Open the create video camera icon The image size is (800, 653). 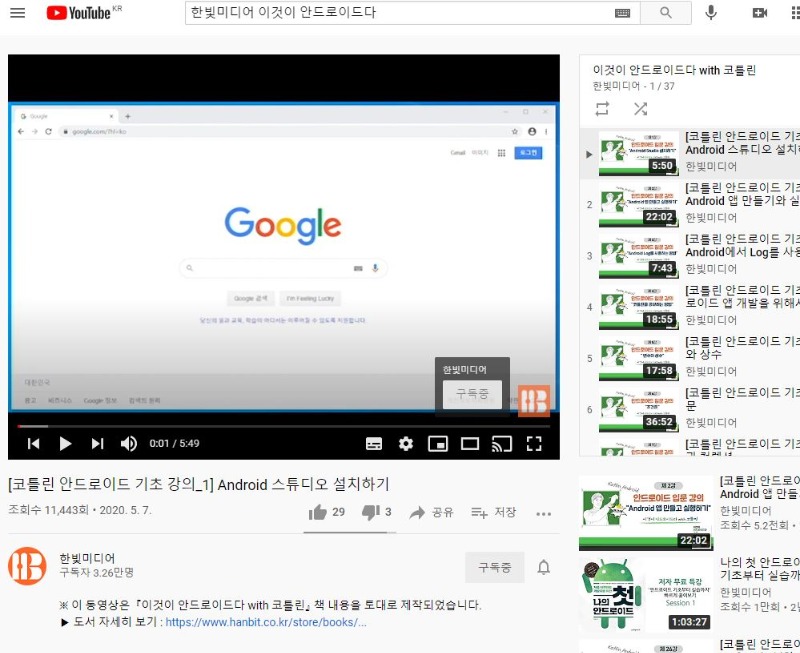click(760, 12)
